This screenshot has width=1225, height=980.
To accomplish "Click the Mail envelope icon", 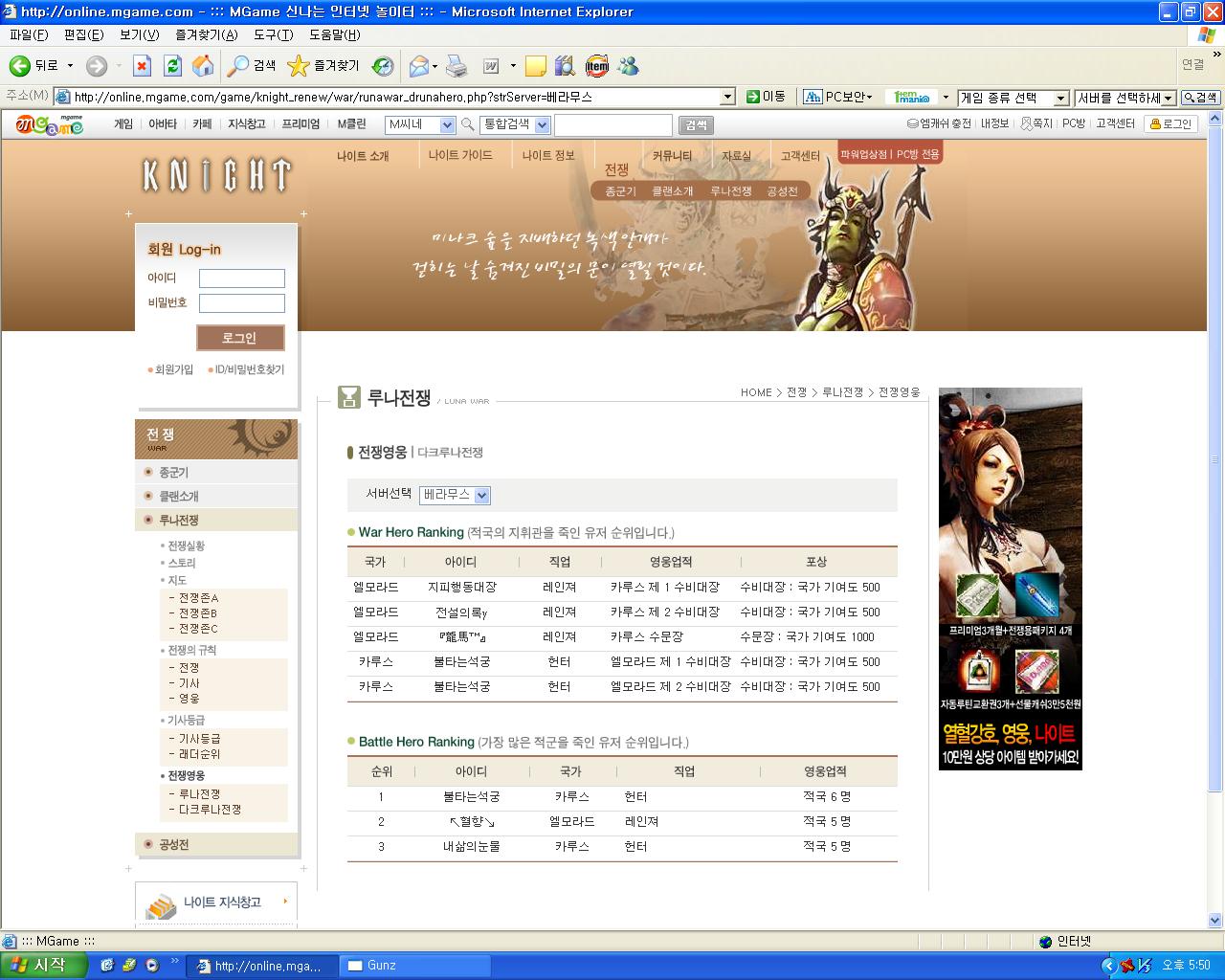I will tap(418, 65).
